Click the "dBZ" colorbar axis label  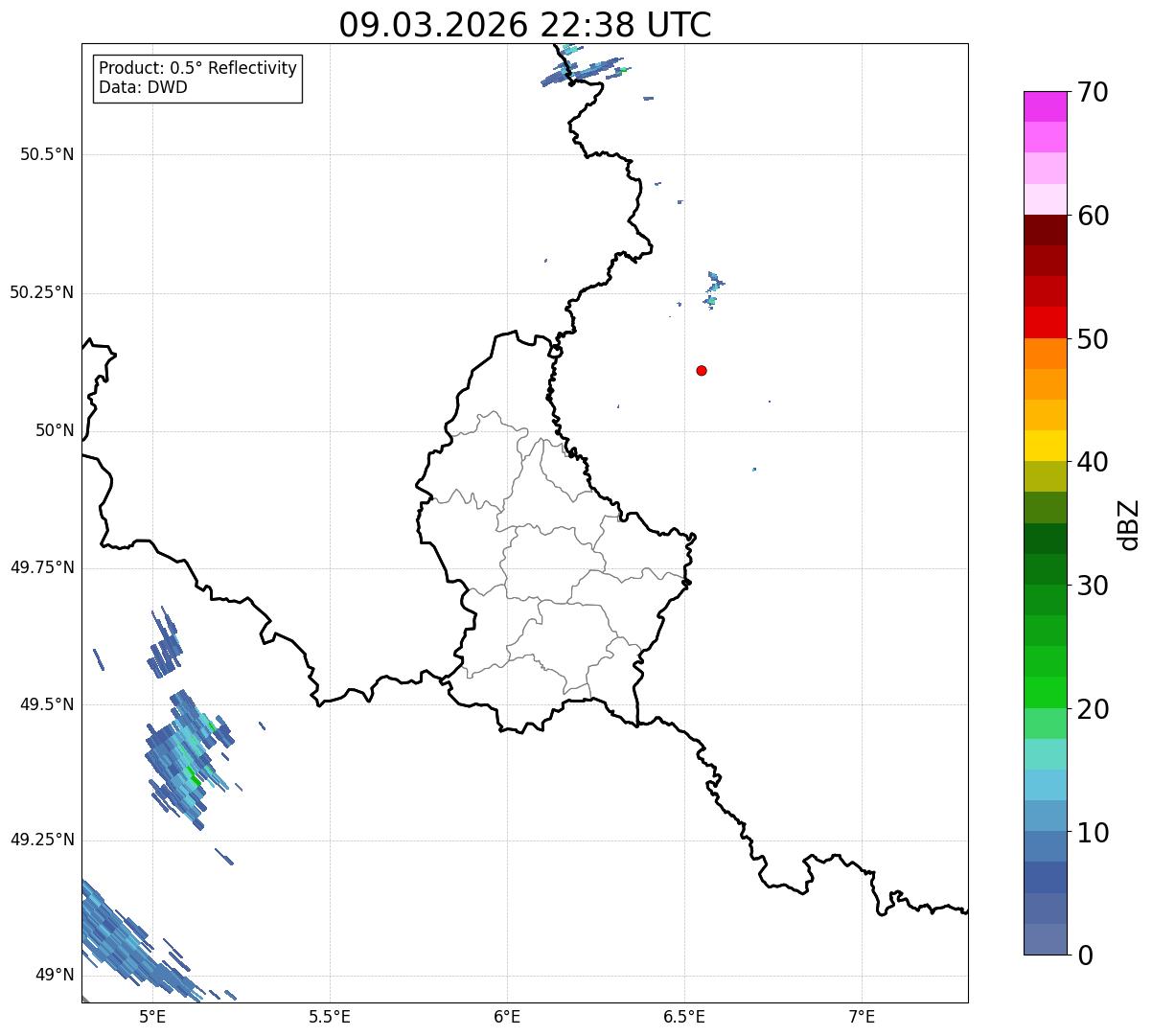click(x=1129, y=524)
